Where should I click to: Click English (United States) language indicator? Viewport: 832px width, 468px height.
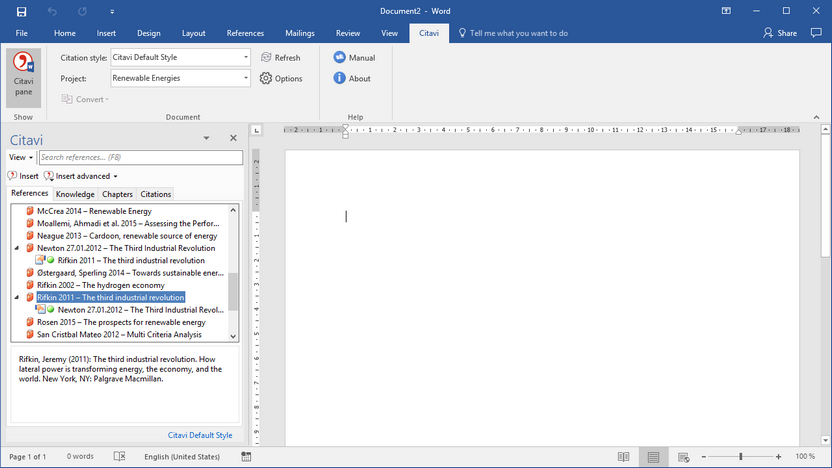click(182, 456)
